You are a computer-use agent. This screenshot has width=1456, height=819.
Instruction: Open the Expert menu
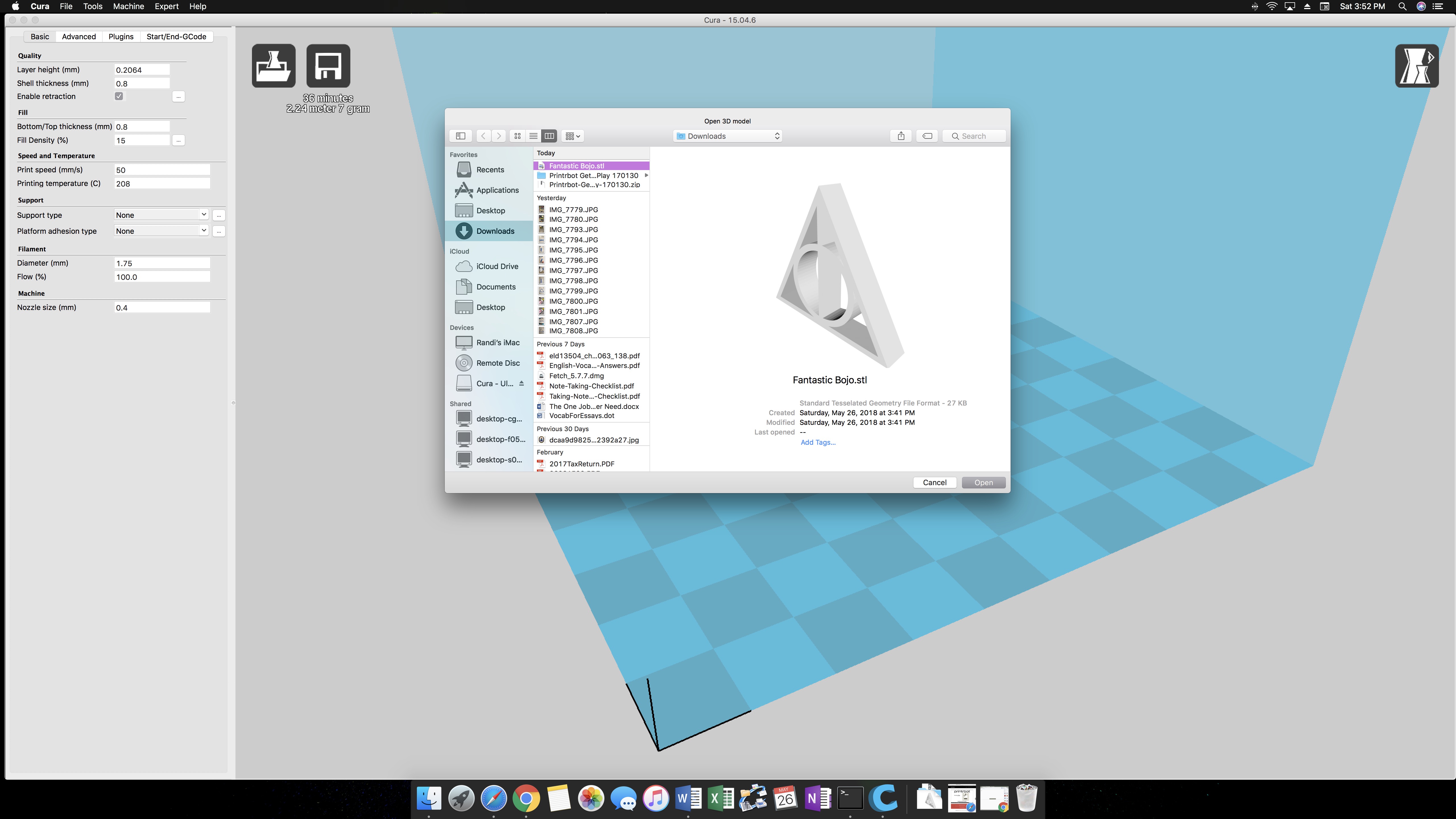pyautogui.click(x=166, y=6)
